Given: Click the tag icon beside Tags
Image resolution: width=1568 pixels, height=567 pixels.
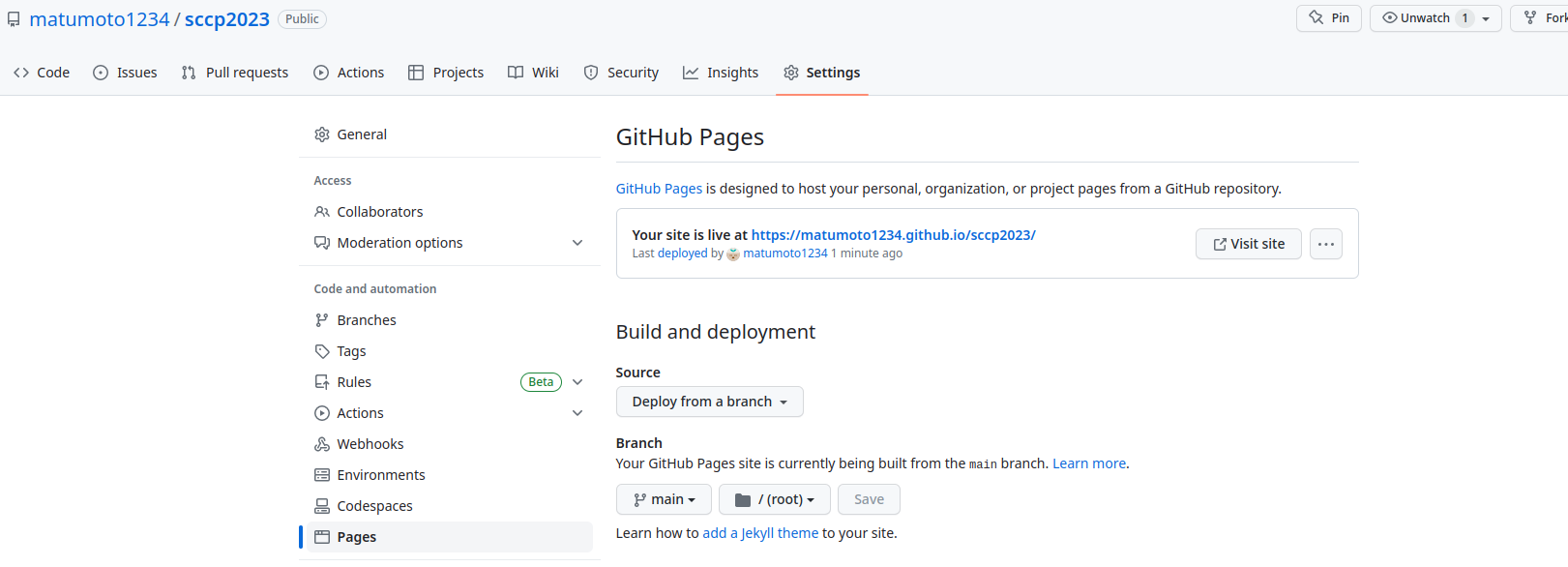Looking at the screenshot, I should (x=322, y=351).
